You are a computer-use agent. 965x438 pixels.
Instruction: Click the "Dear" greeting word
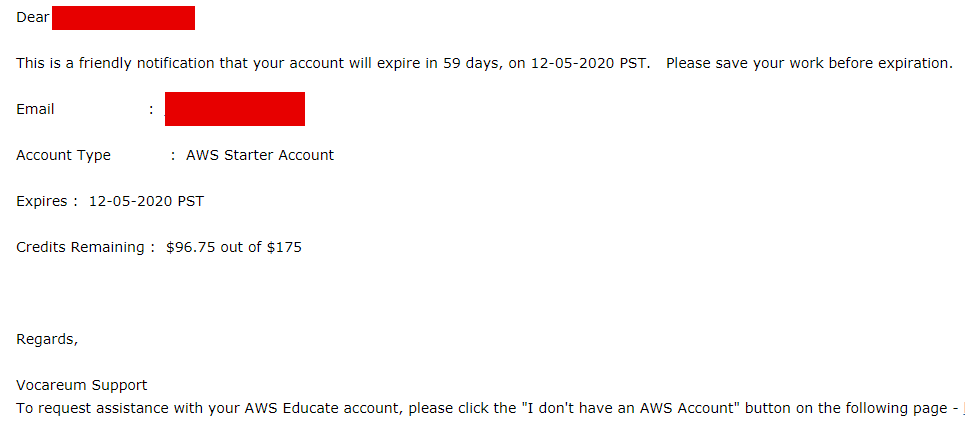[x=32, y=18]
